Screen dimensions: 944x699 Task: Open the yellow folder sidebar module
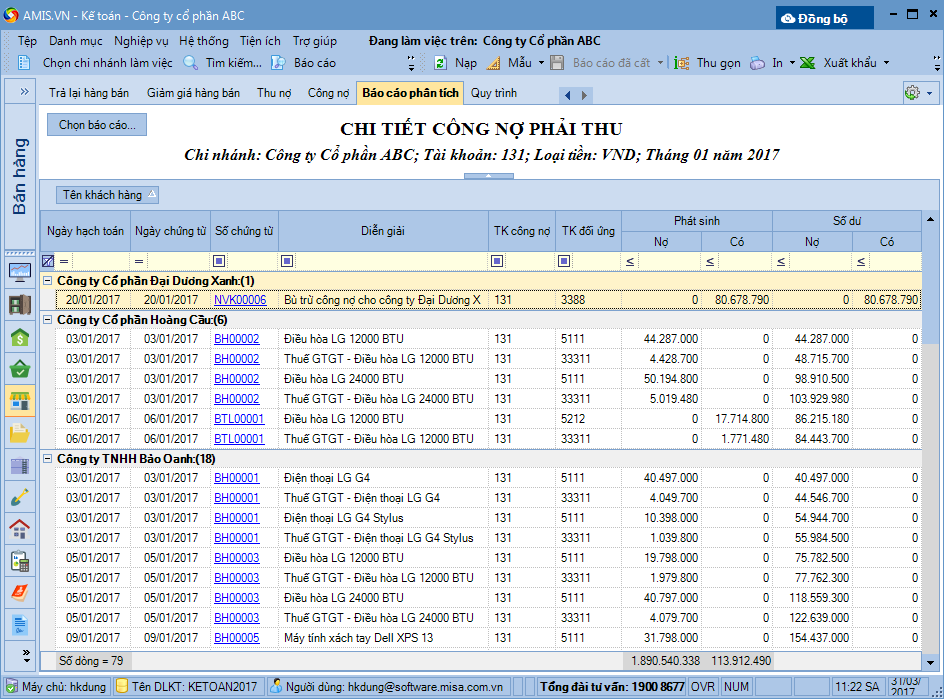click(x=19, y=433)
